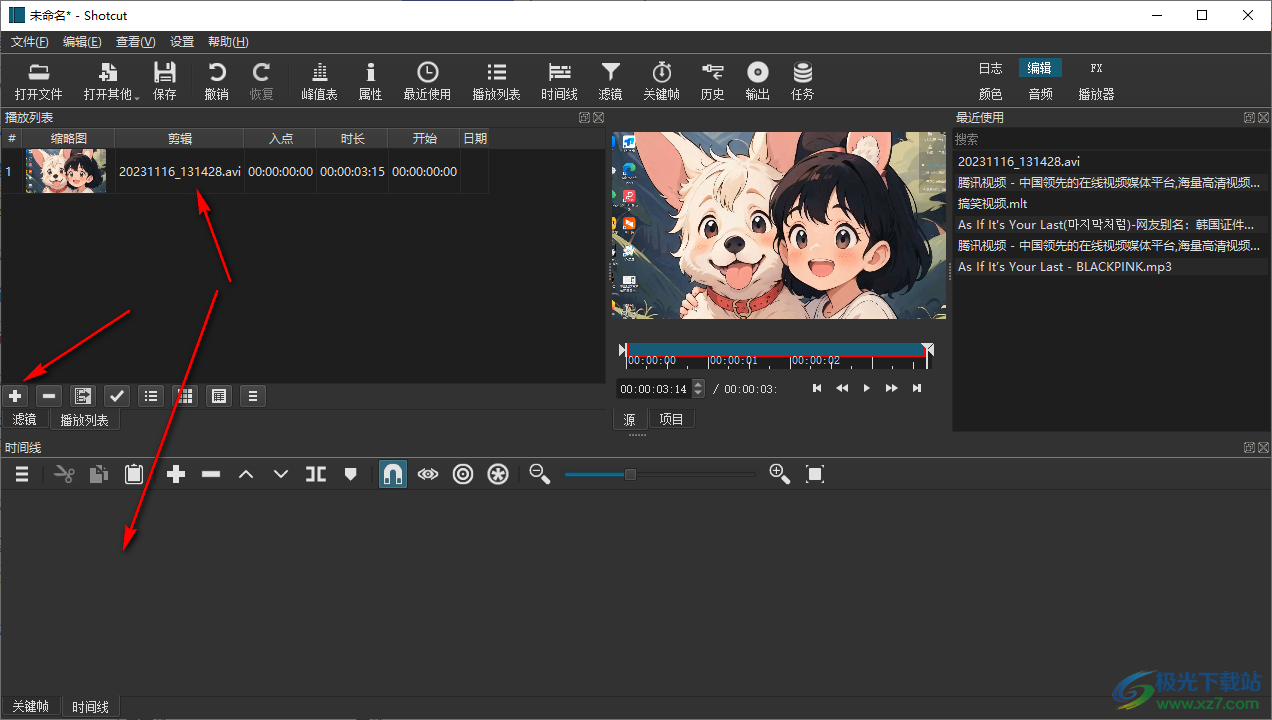Add source to playlist with plus button
1272x720 pixels.
(15, 396)
